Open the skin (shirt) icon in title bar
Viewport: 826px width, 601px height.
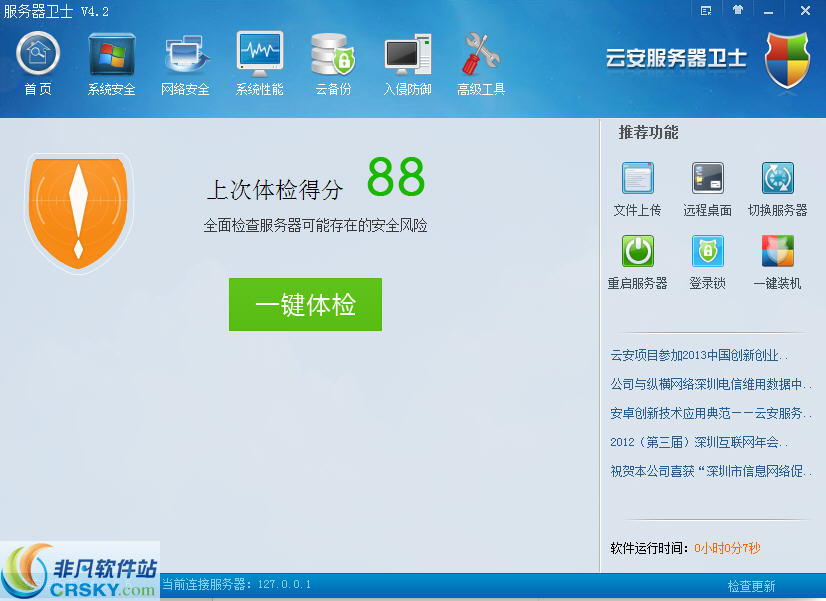click(x=738, y=10)
